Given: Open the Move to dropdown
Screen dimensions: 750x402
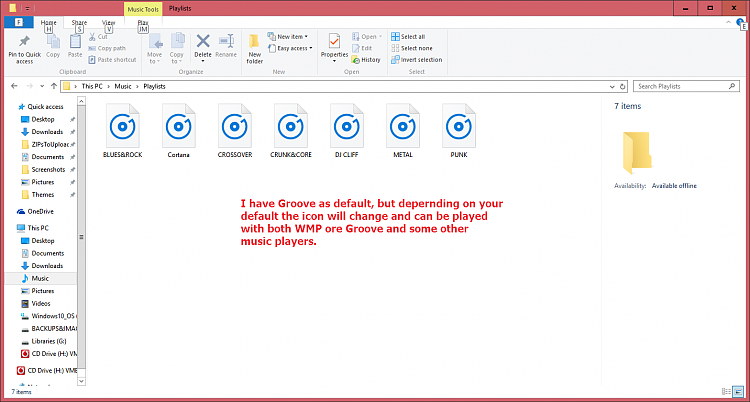Looking at the screenshot, I should click(155, 48).
